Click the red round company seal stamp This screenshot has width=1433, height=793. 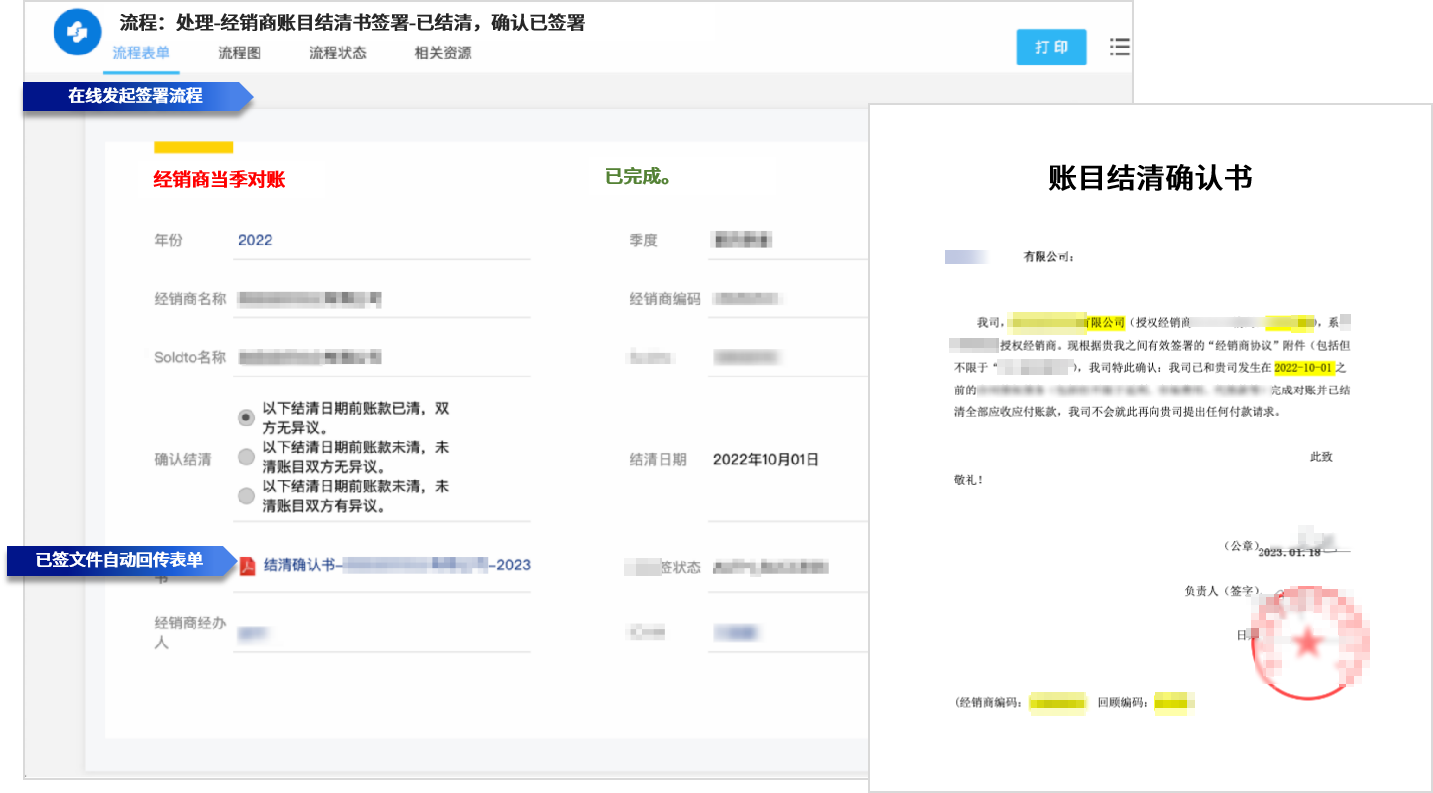click(x=1309, y=644)
